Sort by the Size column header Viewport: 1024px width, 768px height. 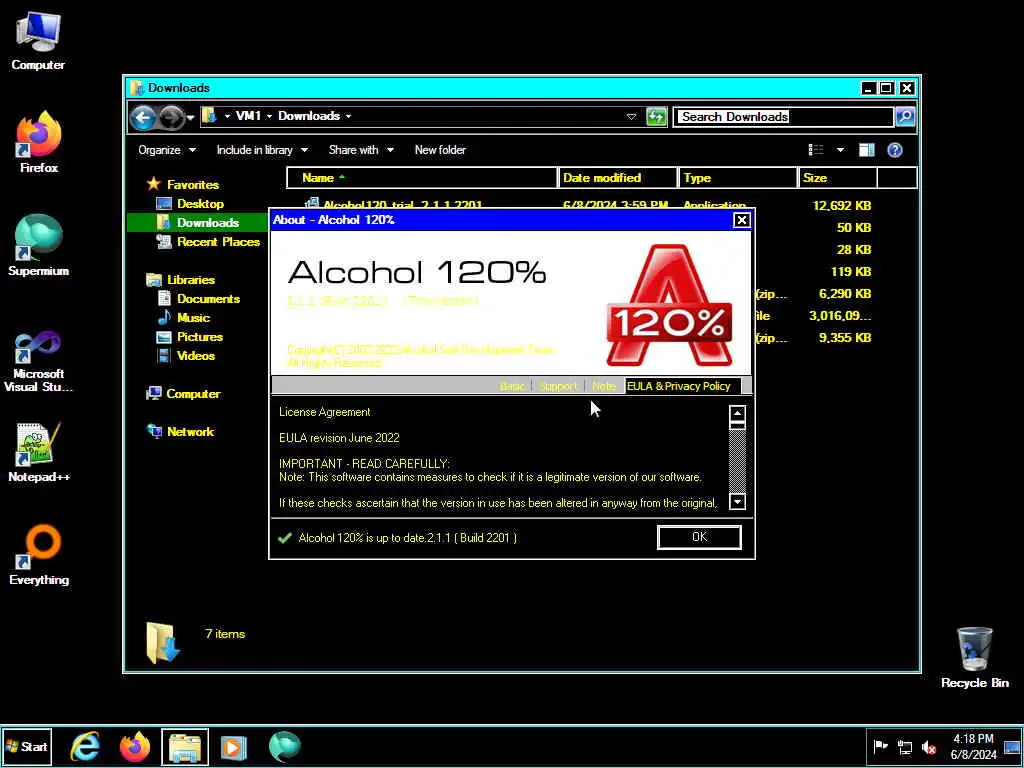837,178
